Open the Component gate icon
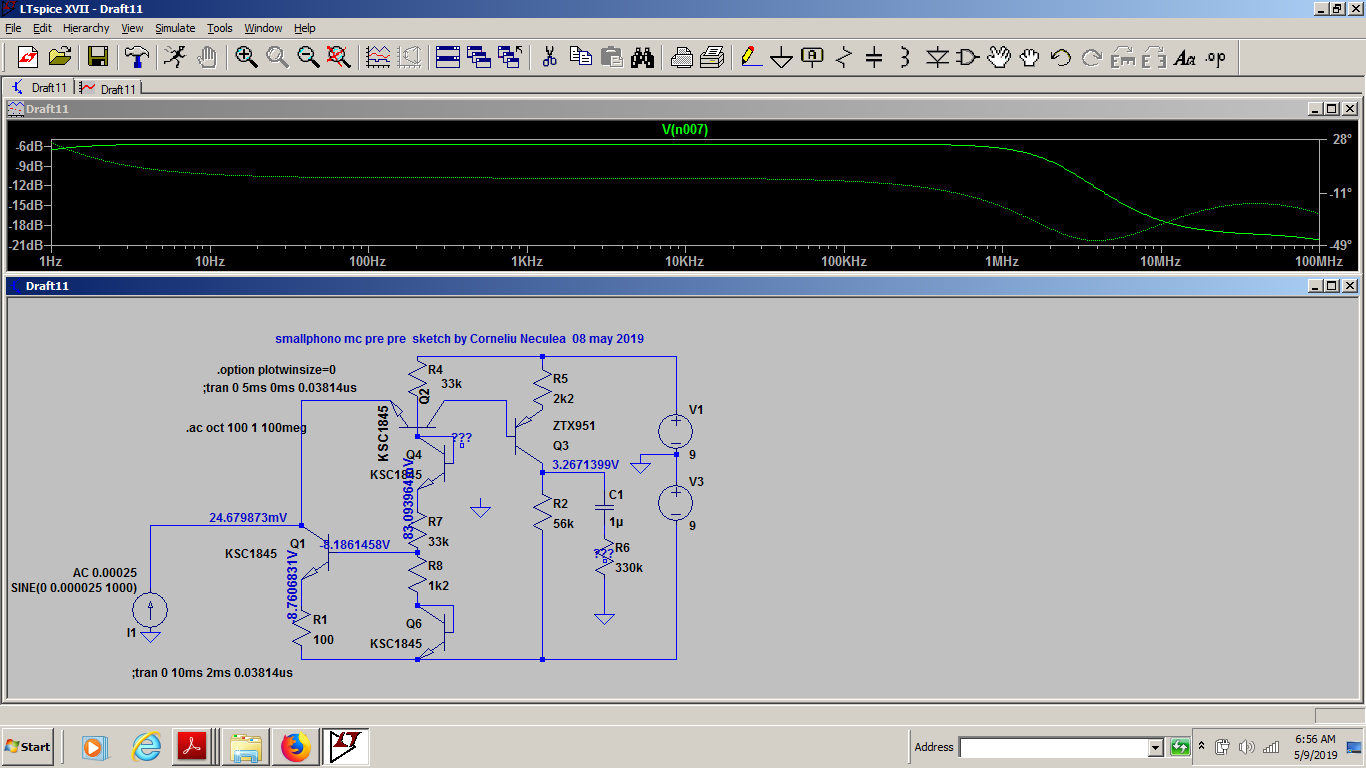The image size is (1366, 768). pyautogui.click(x=968, y=57)
